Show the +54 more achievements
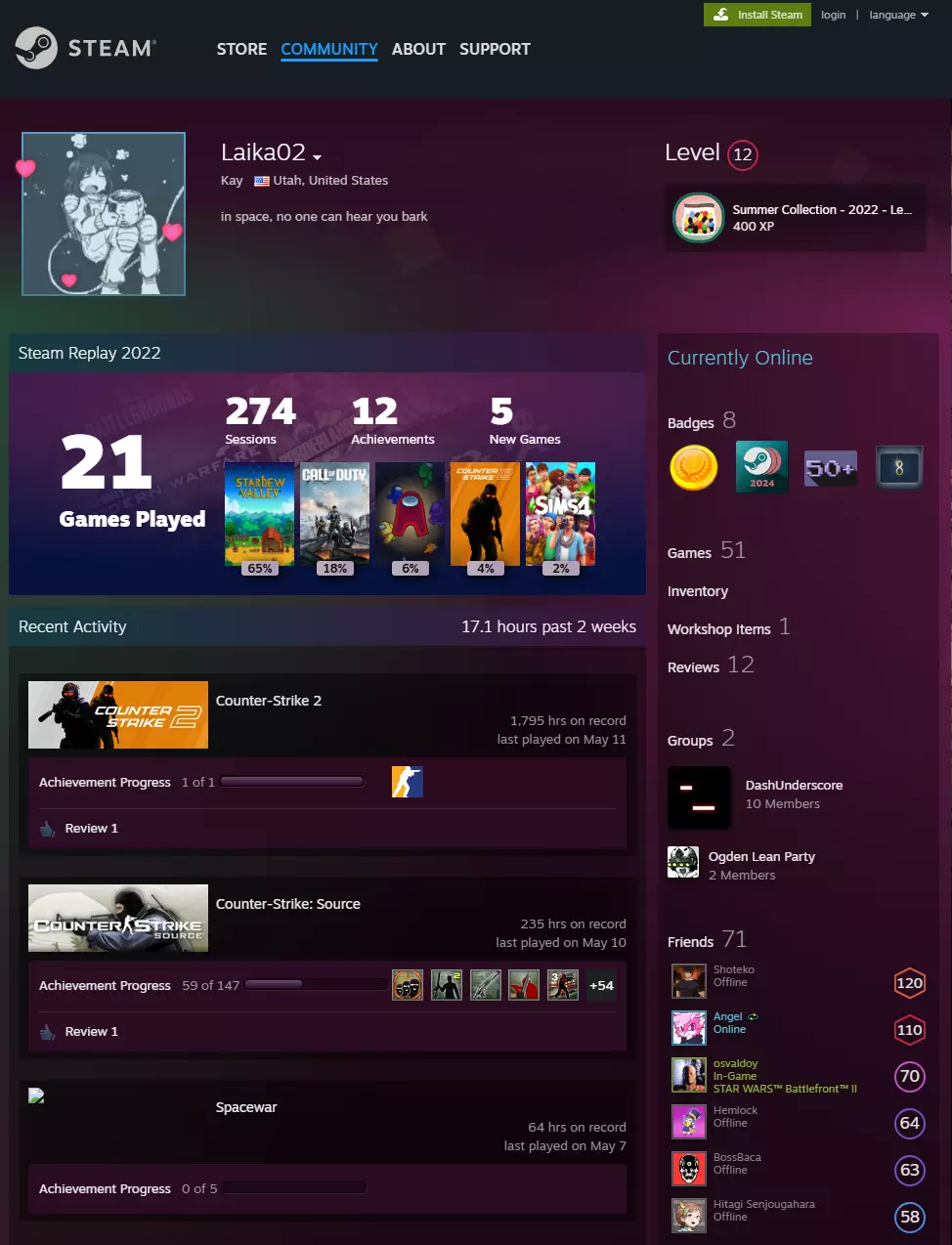952x1245 pixels. pyautogui.click(x=601, y=985)
